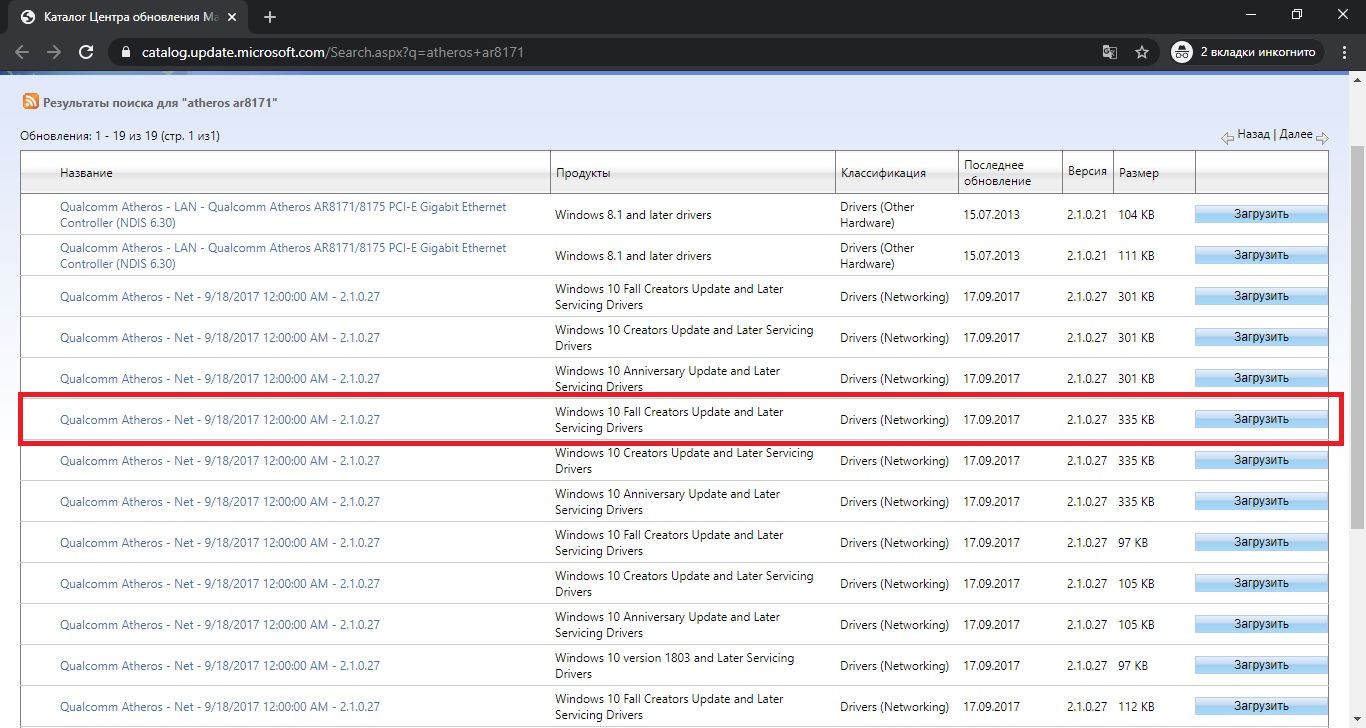The height and width of the screenshot is (728, 1366).
Task: Sort by the Продукты column header
Action: pos(582,173)
